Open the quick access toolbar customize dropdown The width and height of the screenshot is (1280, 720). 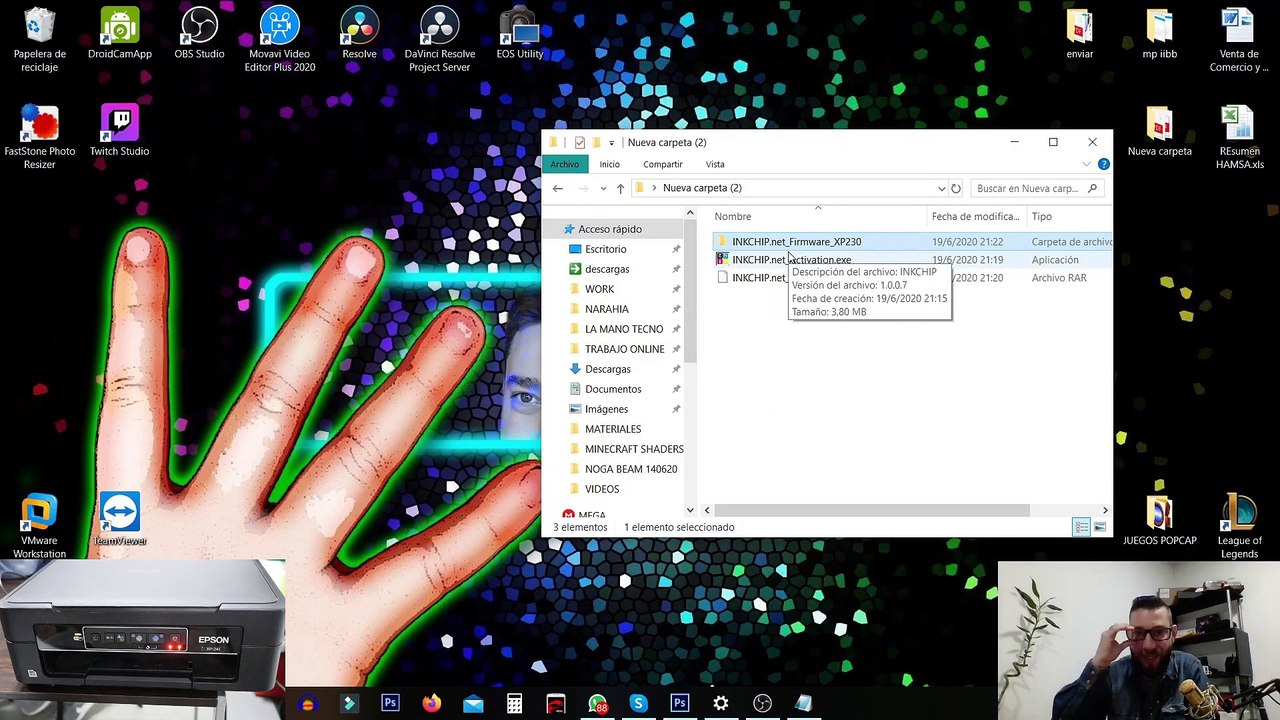pos(611,143)
